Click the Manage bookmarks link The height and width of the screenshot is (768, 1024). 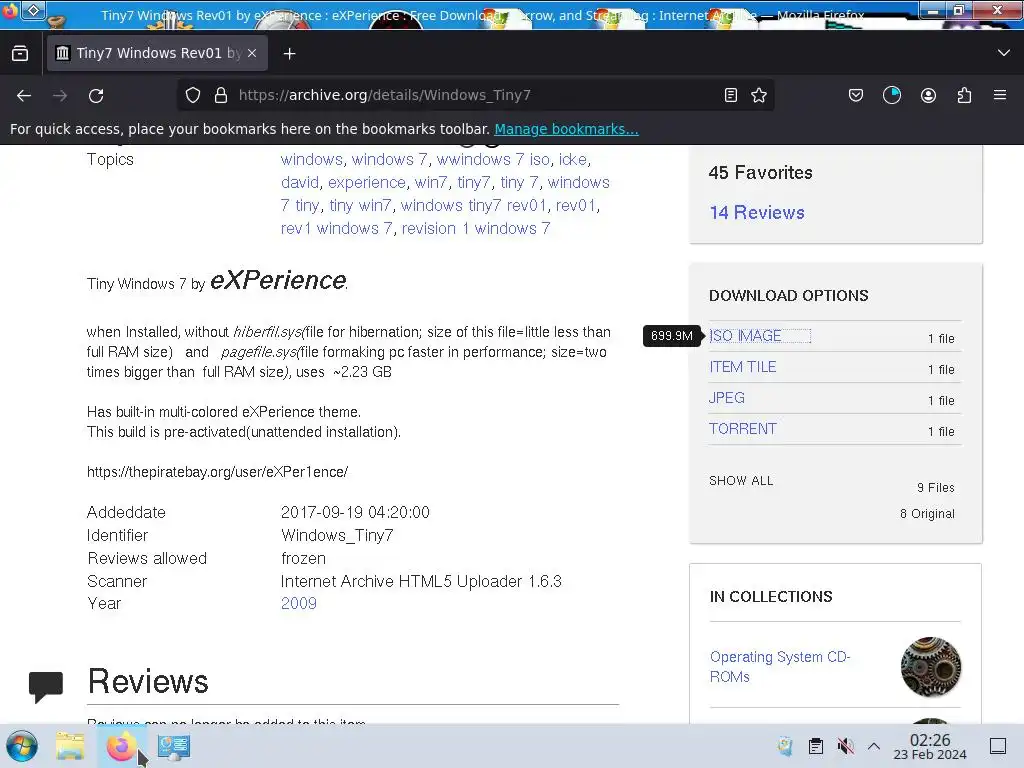pyautogui.click(x=566, y=129)
